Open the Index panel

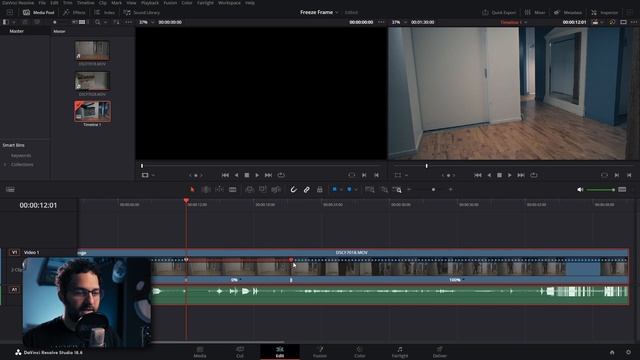(x=104, y=12)
